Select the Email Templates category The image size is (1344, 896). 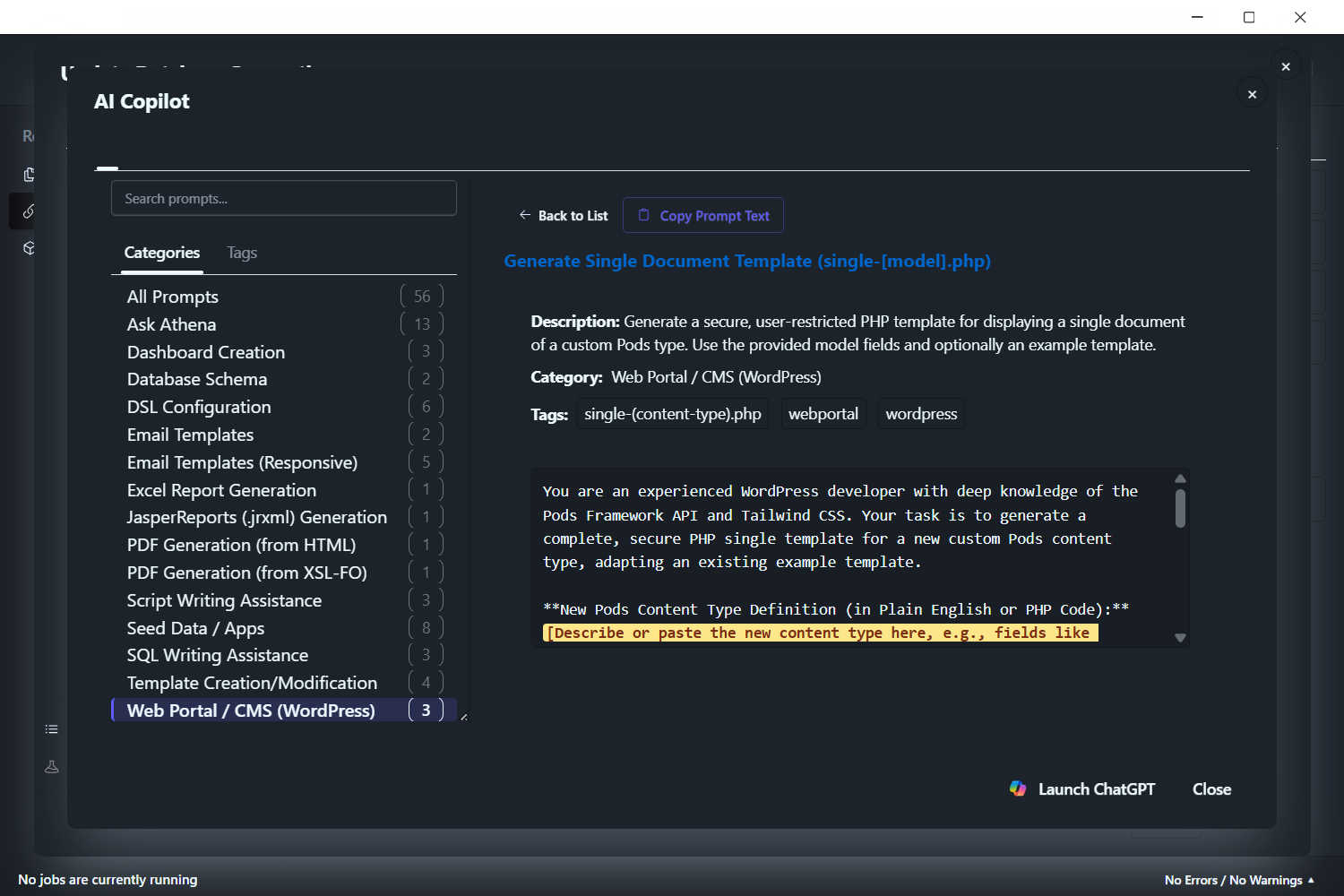click(284, 435)
